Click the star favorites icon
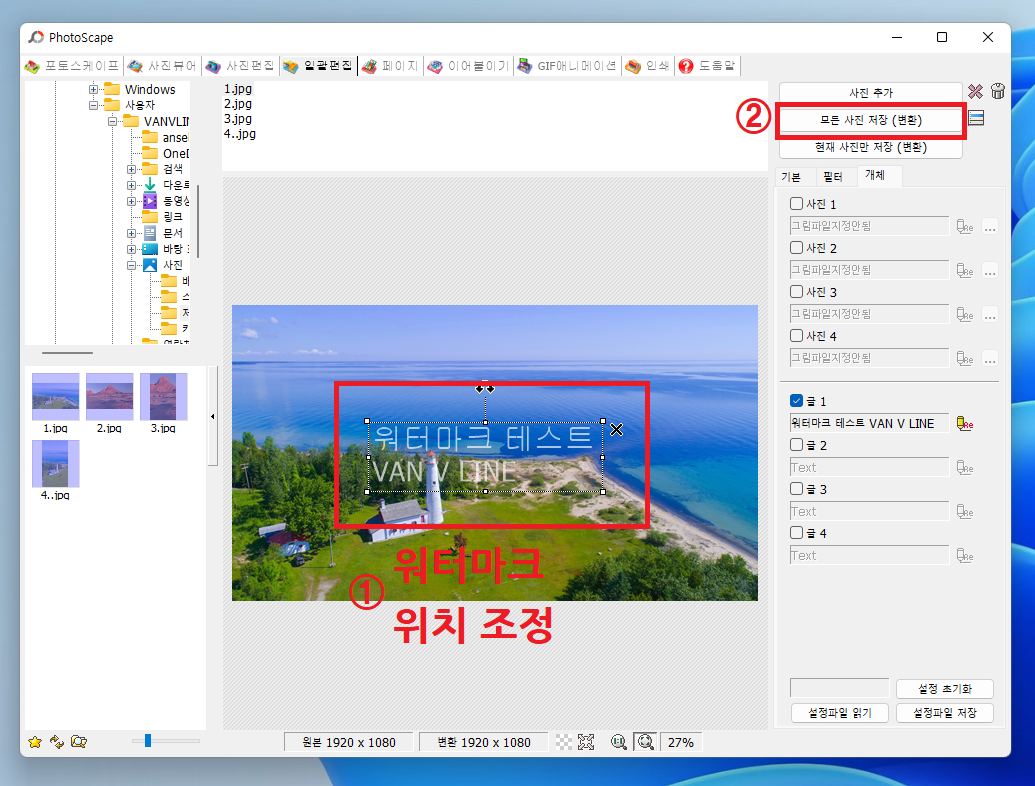 (x=35, y=742)
